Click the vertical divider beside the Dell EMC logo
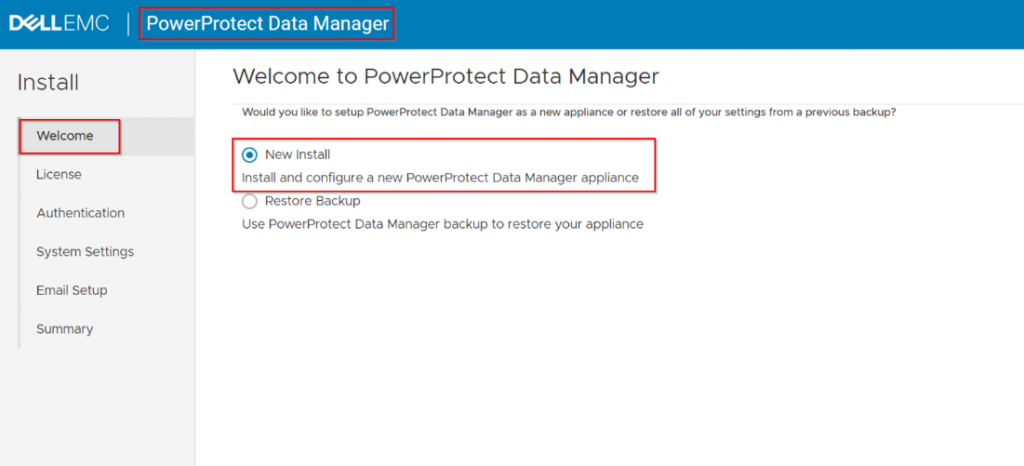 (128, 24)
